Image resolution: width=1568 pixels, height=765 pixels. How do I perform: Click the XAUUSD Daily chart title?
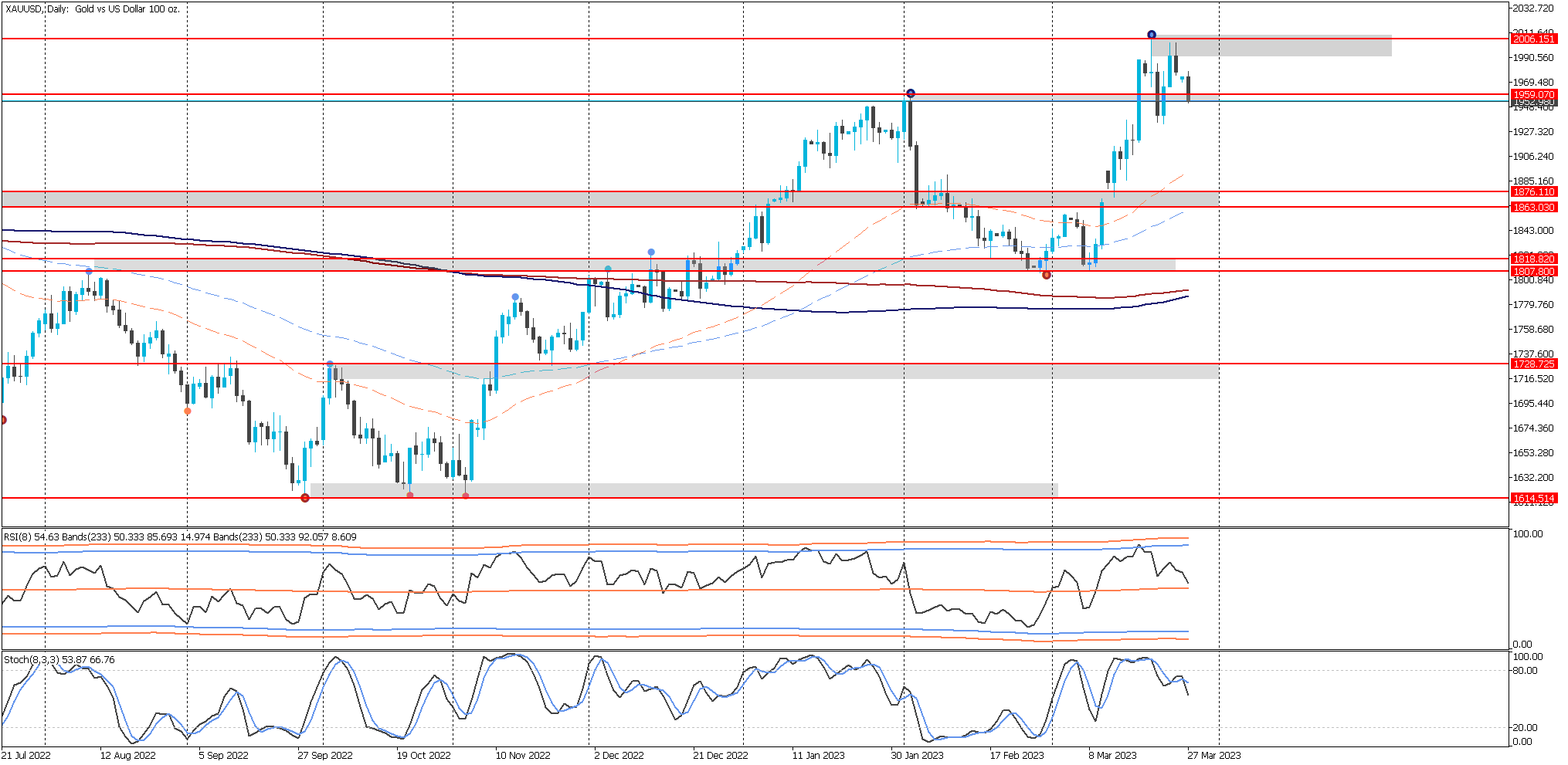point(93,9)
